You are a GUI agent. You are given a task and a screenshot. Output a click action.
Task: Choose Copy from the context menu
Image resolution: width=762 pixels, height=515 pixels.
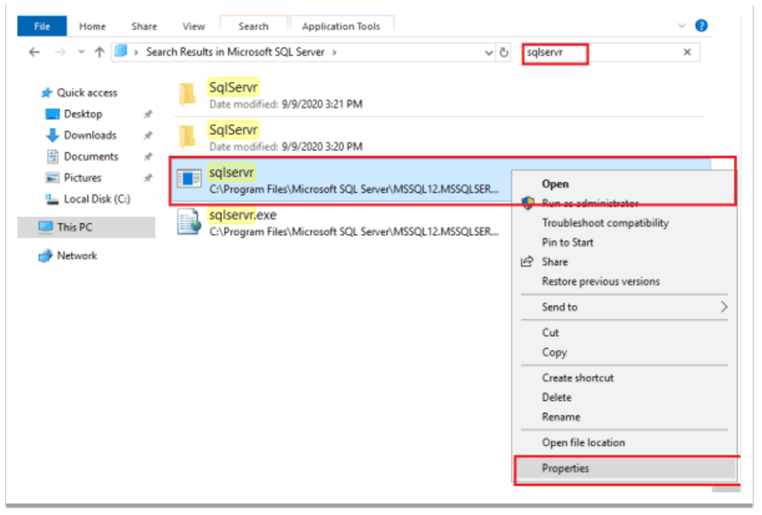click(554, 352)
